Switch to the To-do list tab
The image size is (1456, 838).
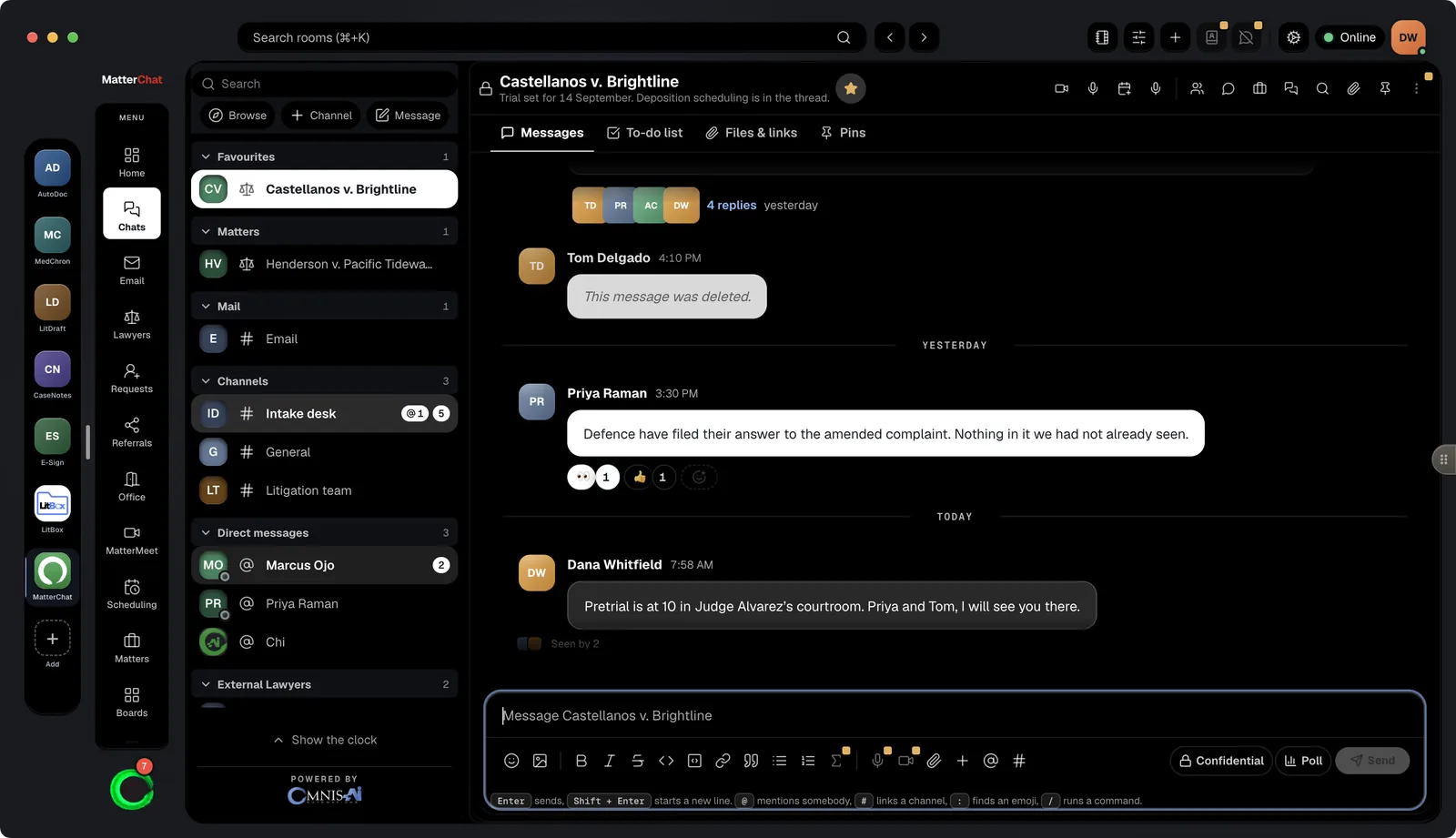(644, 133)
